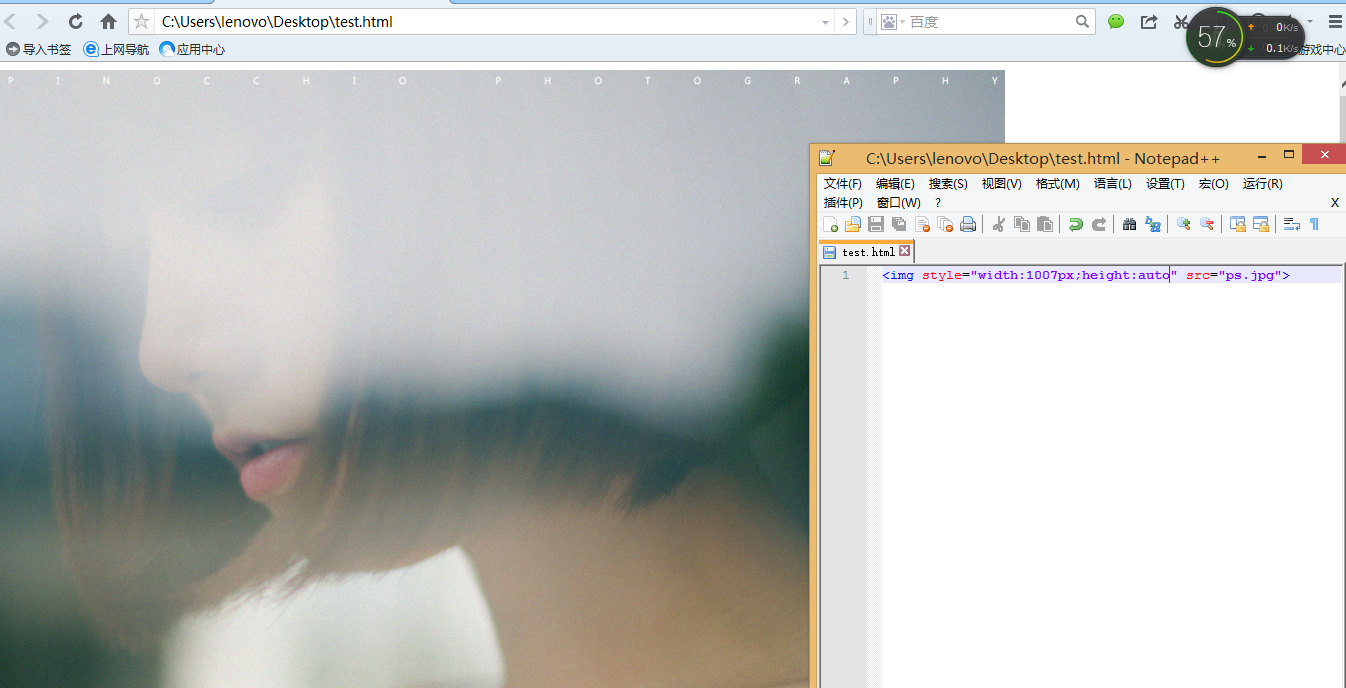
Task: Click the Synchronize horizontal scrolling icon
Action: (x=1261, y=224)
